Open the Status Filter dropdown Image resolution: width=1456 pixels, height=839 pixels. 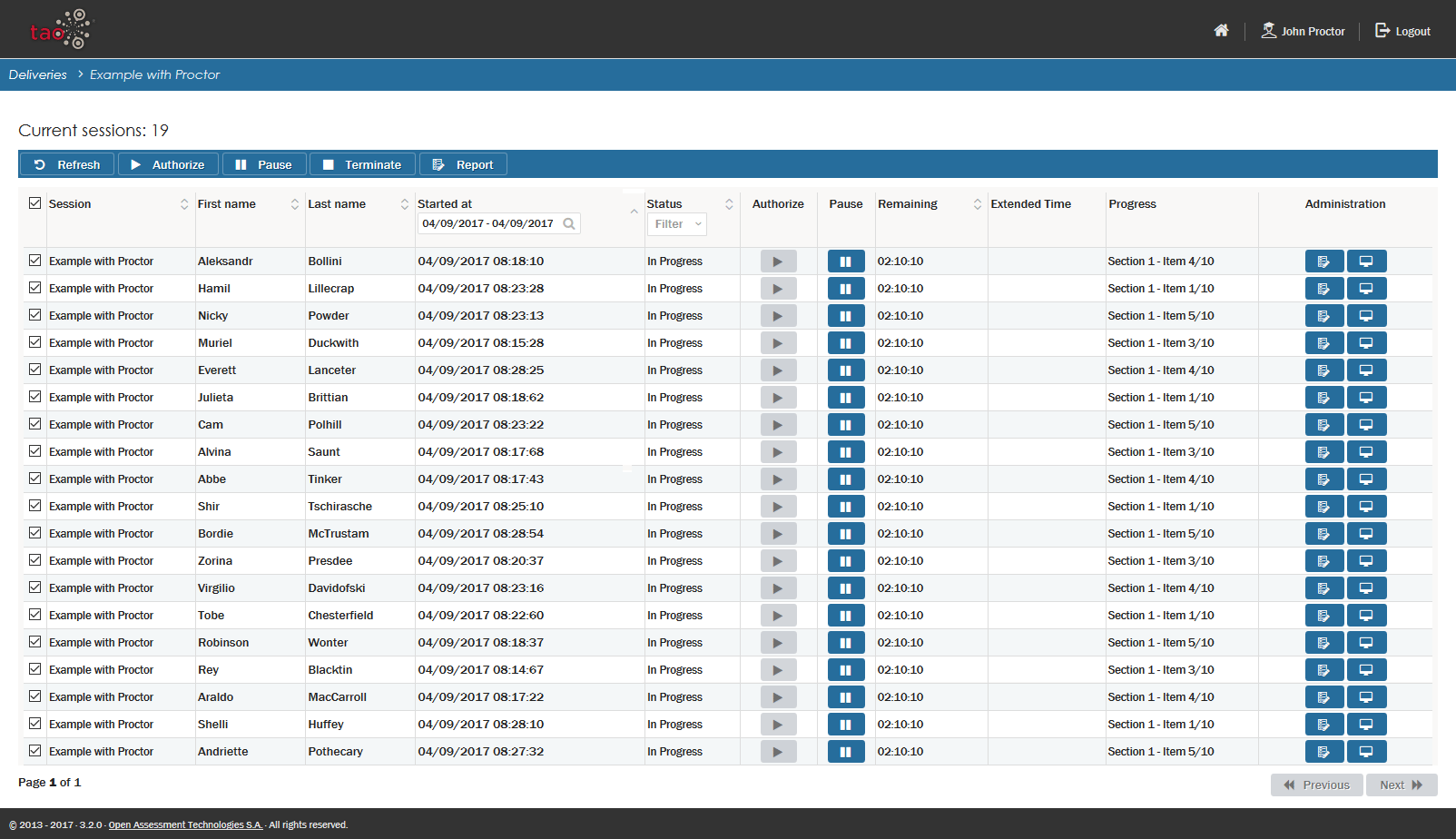(x=677, y=224)
